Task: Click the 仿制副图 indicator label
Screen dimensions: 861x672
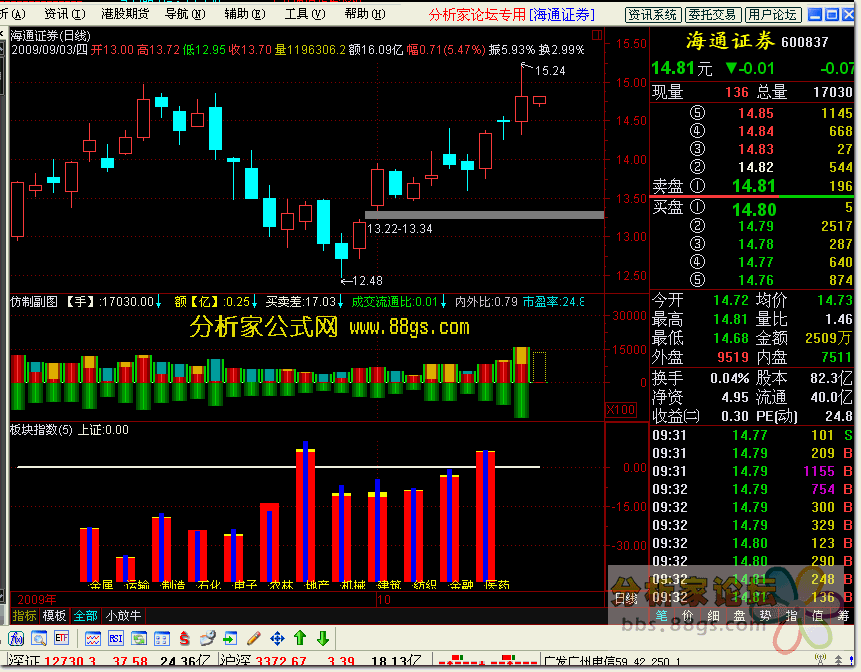Action: tap(34, 301)
